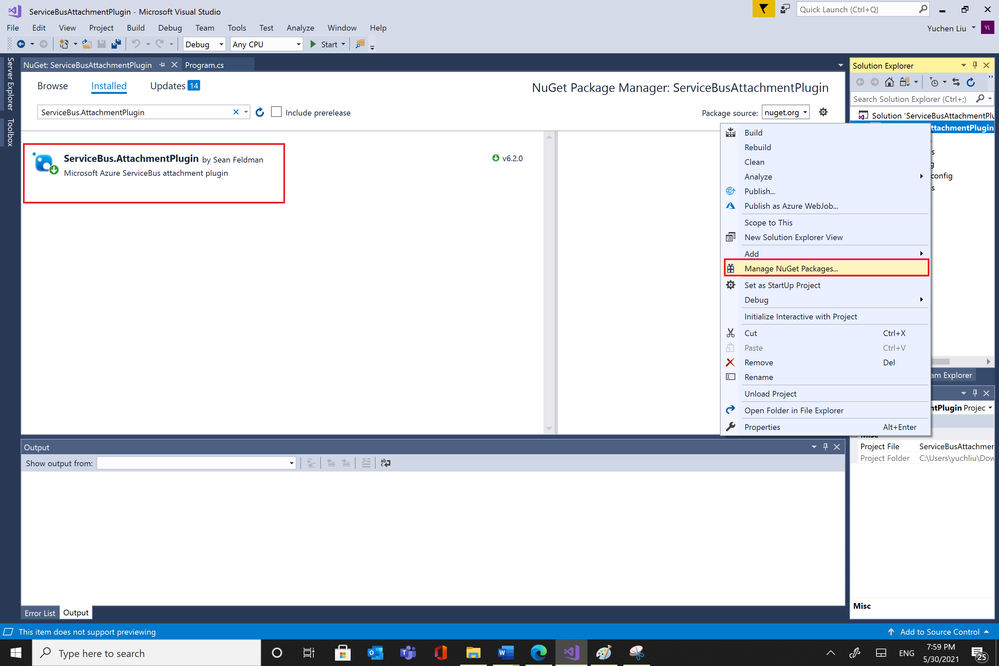Switch to the Error List tab

click(x=40, y=613)
